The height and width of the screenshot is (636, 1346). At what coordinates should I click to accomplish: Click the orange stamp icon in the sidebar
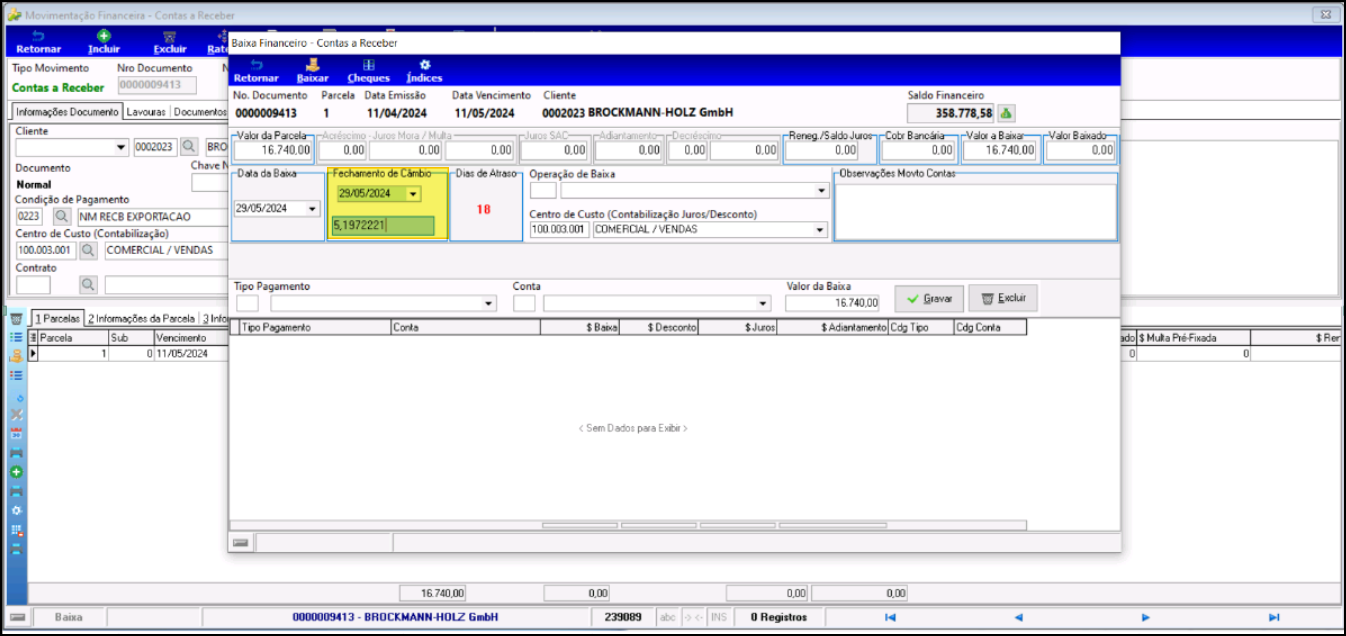pyautogui.click(x=16, y=356)
